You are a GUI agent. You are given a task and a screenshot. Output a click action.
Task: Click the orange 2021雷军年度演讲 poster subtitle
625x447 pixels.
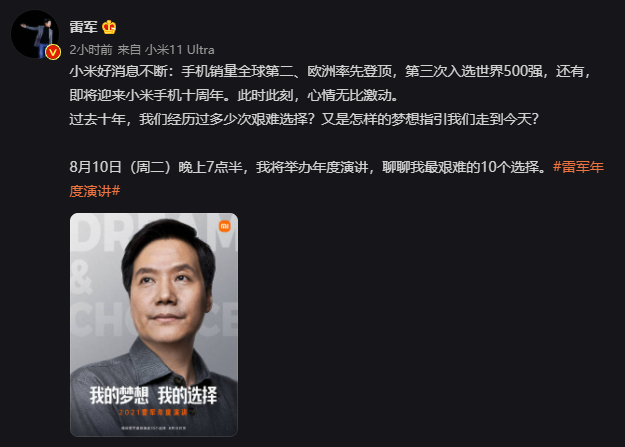(153, 412)
